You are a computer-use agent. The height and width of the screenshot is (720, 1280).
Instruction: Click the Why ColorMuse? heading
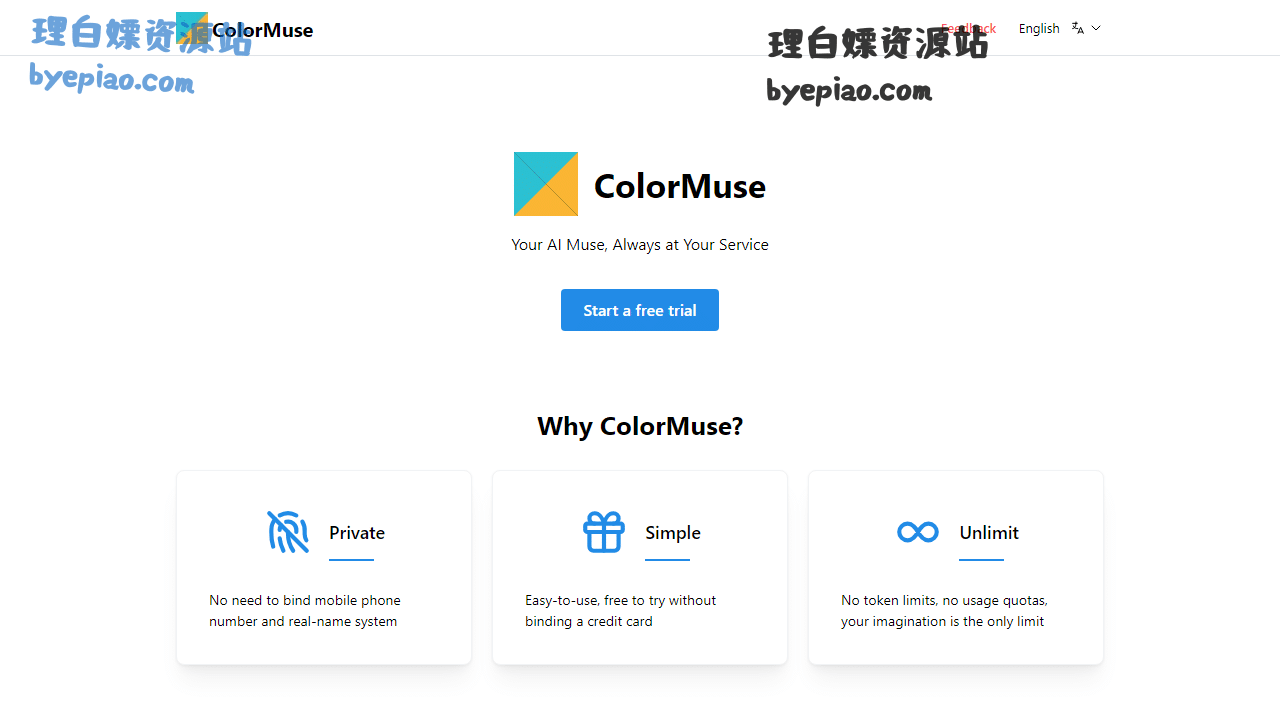click(x=640, y=426)
